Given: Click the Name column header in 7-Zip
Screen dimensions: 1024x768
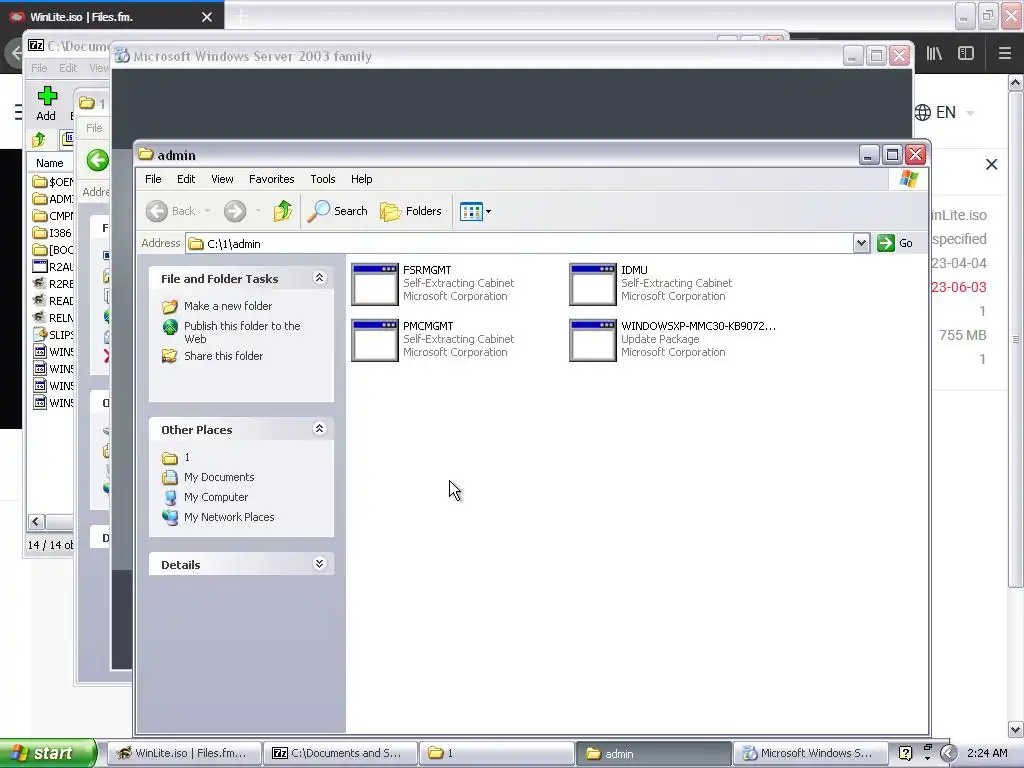Looking at the screenshot, I should tap(50, 163).
